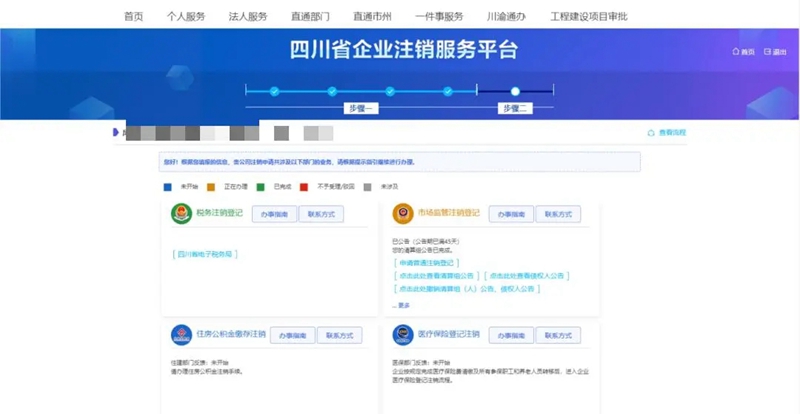Click the red 不予受理/驳回 legend swatch

tap(304, 187)
